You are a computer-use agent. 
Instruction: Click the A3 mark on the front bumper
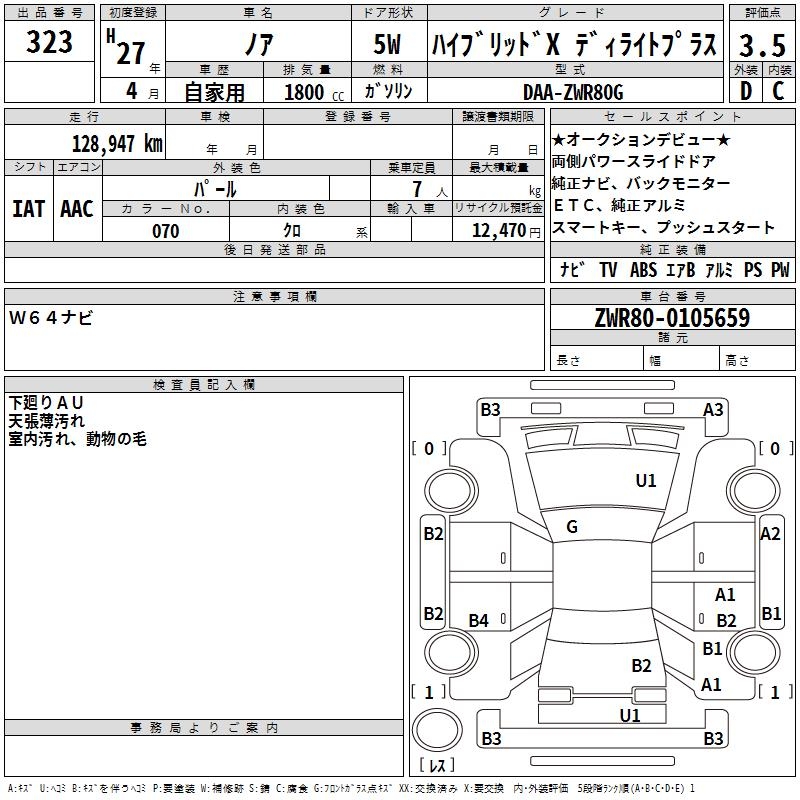click(x=713, y=409)
